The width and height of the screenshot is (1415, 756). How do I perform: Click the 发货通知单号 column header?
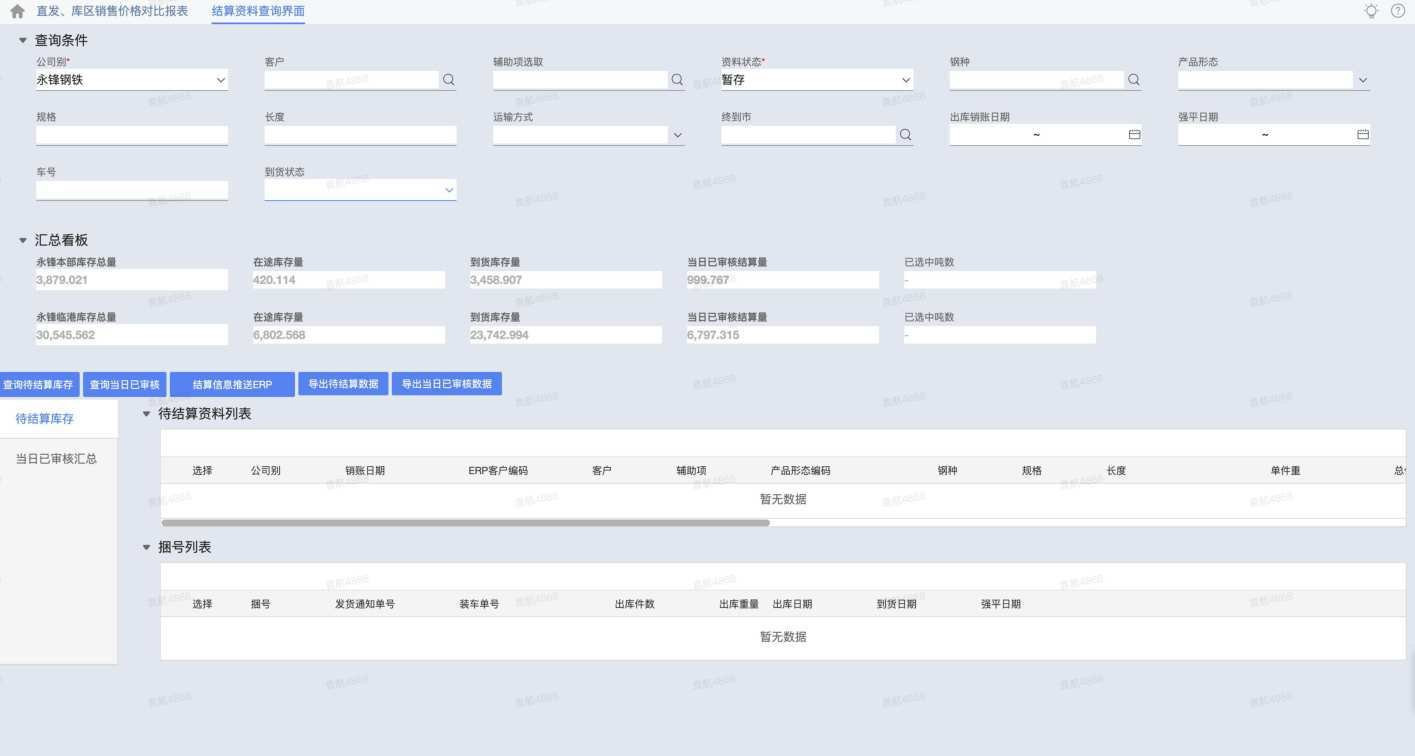(365, 604)
